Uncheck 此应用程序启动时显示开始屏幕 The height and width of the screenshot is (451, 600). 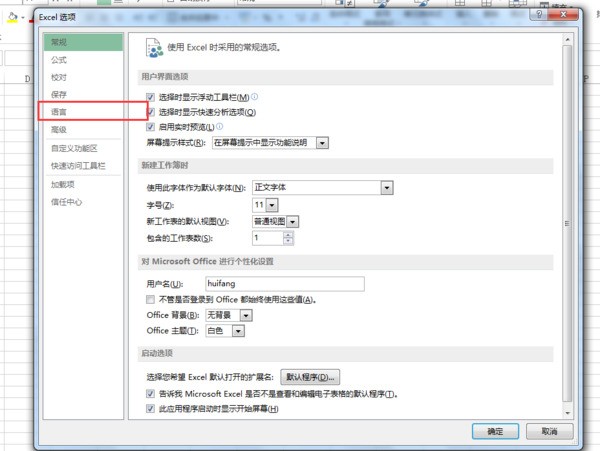(151, 409)
